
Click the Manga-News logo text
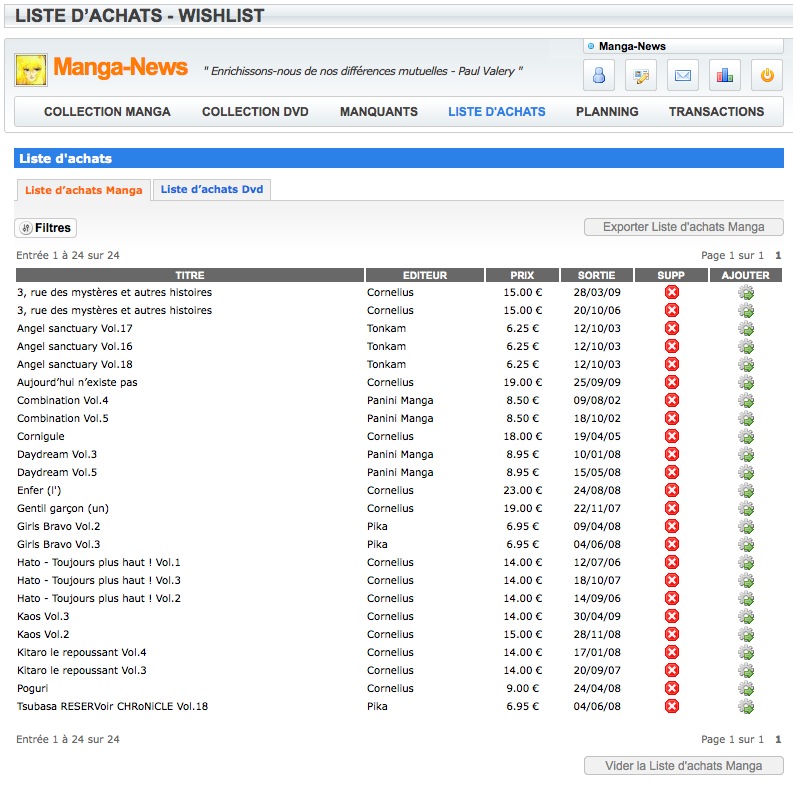[x=120, y=67]
